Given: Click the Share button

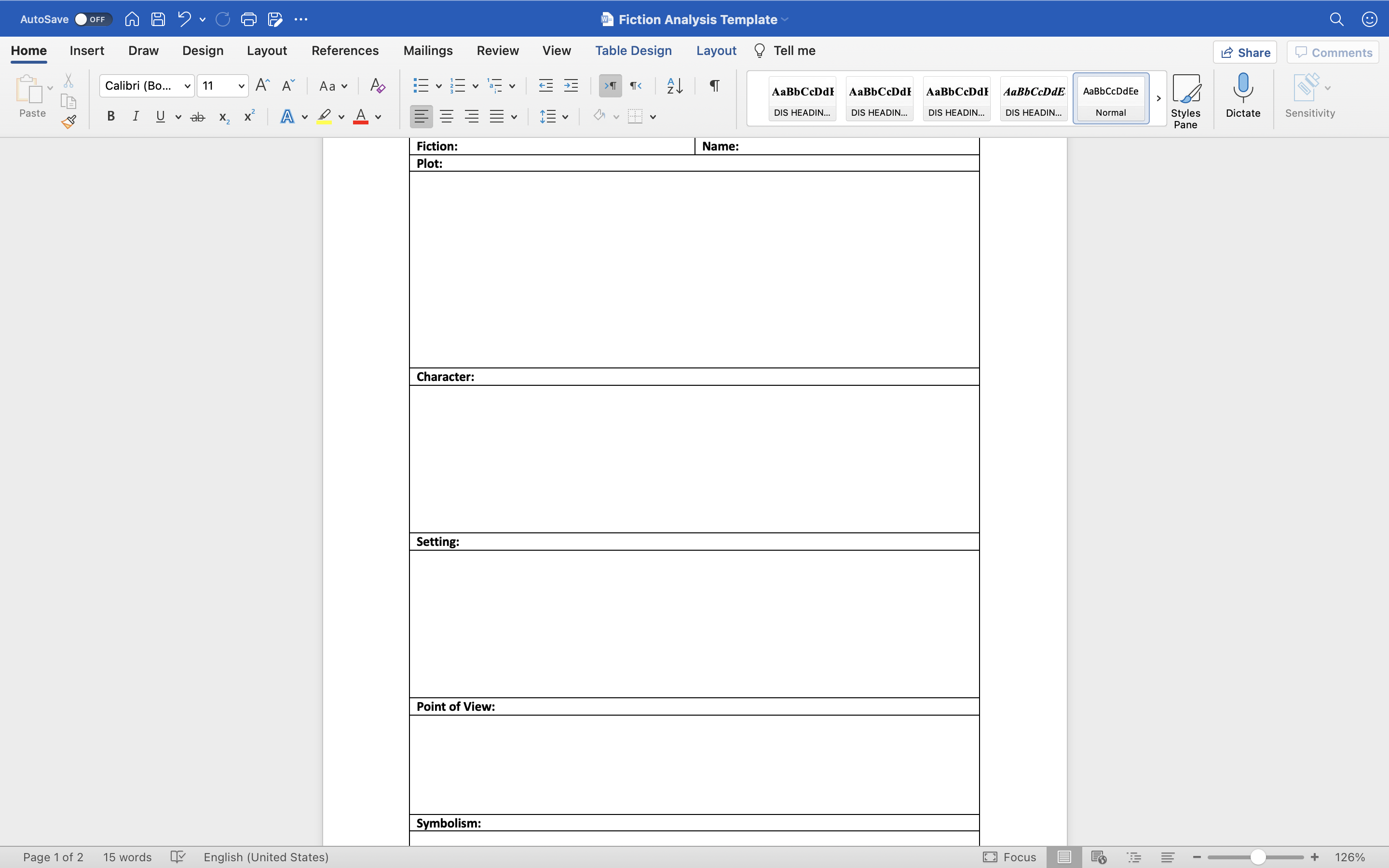Looking at the screenshot, I should (x=1245, y=52).
